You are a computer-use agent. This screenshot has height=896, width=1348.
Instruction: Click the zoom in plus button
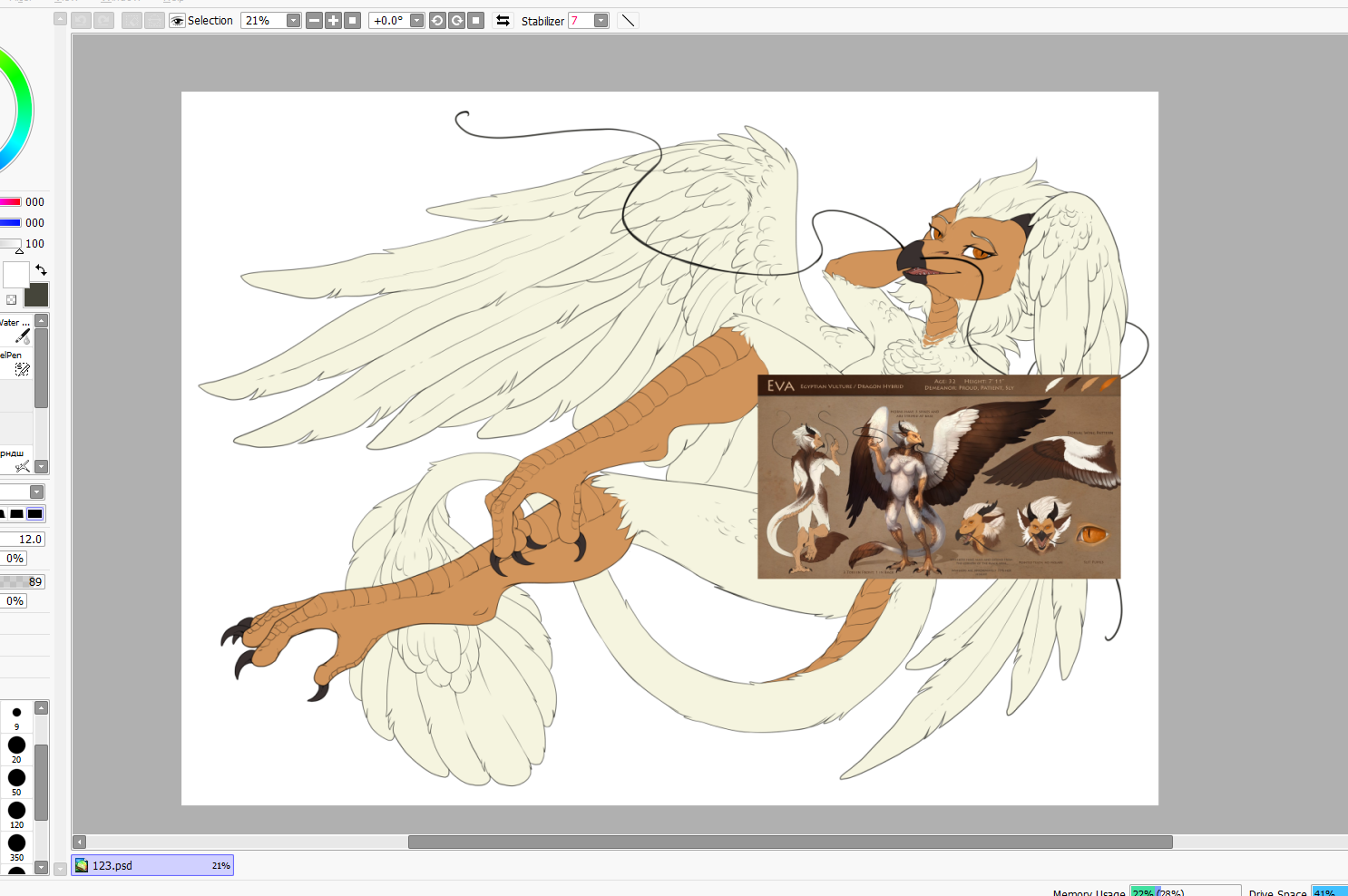click(x=333, y=21)
